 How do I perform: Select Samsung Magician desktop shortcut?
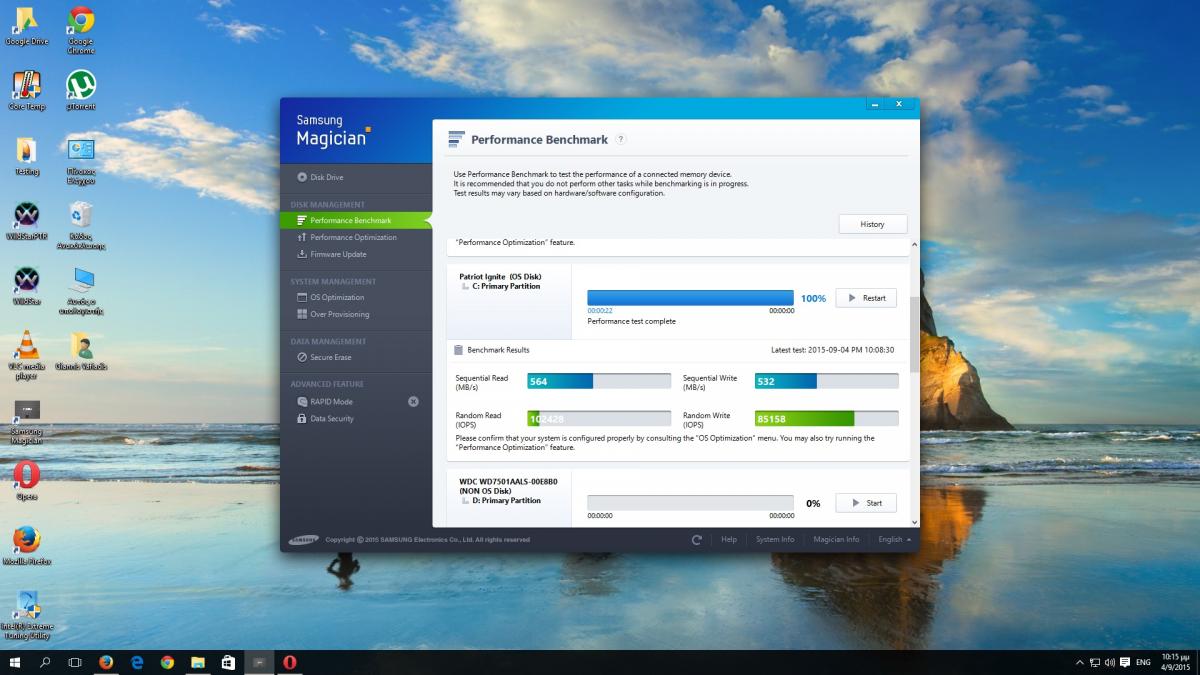27,422
